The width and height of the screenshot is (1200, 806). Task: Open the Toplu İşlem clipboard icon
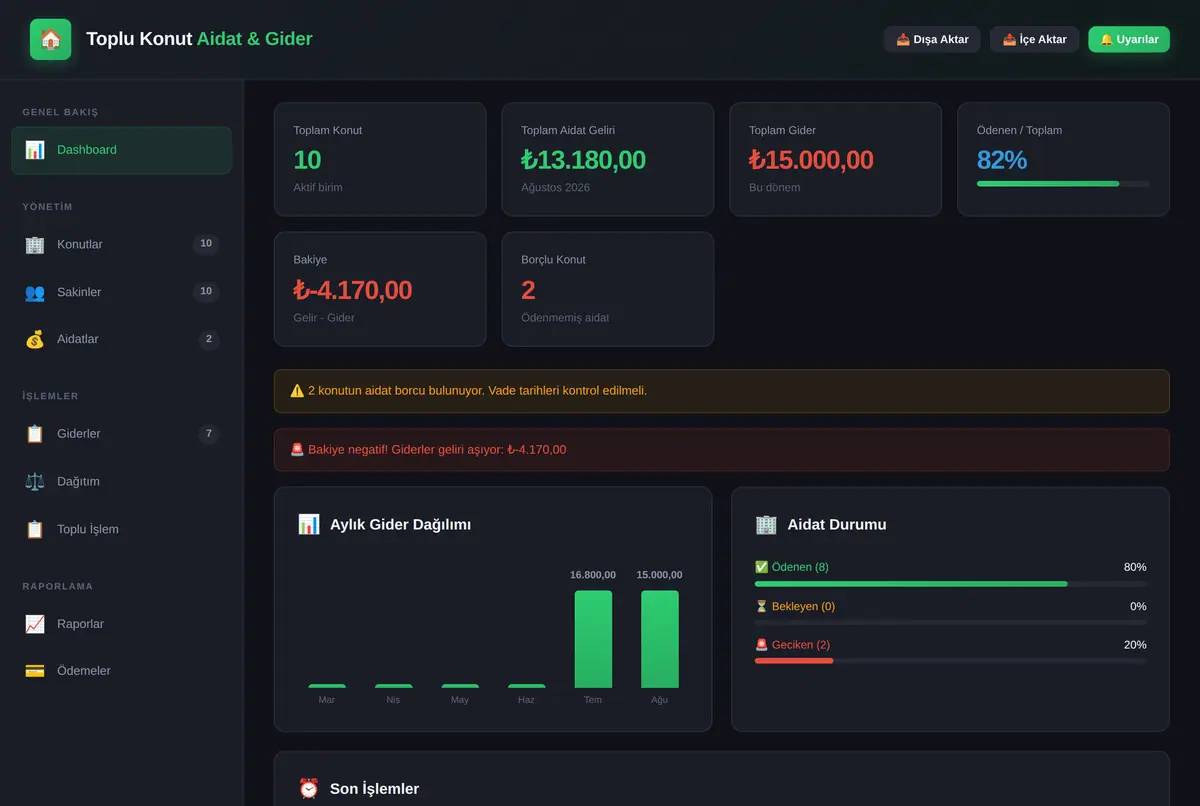[x=35, y=529]
